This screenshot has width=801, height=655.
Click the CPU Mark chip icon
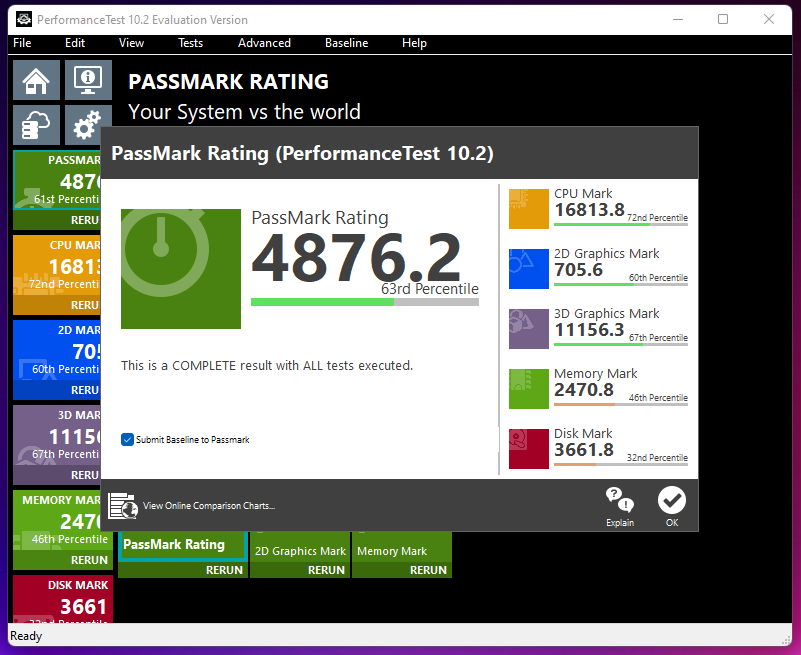point(528,209)
